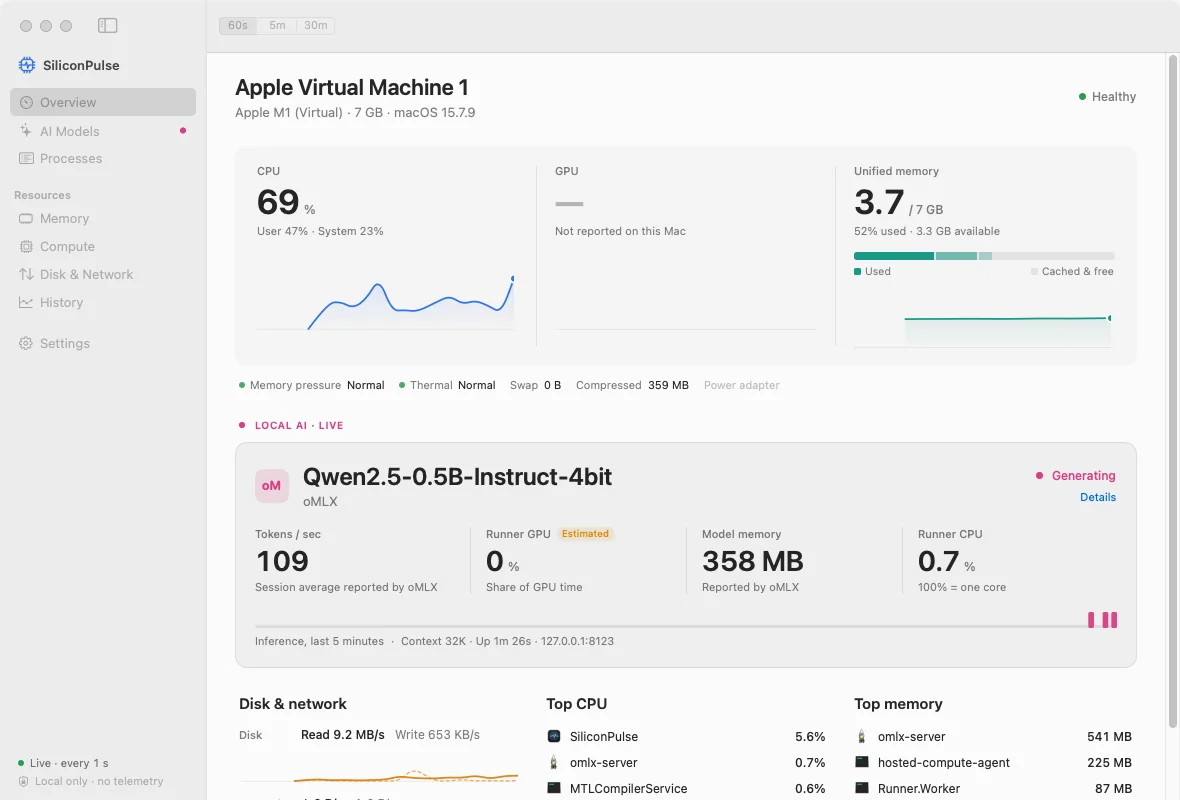1180x800 pixels.
Task: Click the Overview clock icon
Action: [26, 102]
